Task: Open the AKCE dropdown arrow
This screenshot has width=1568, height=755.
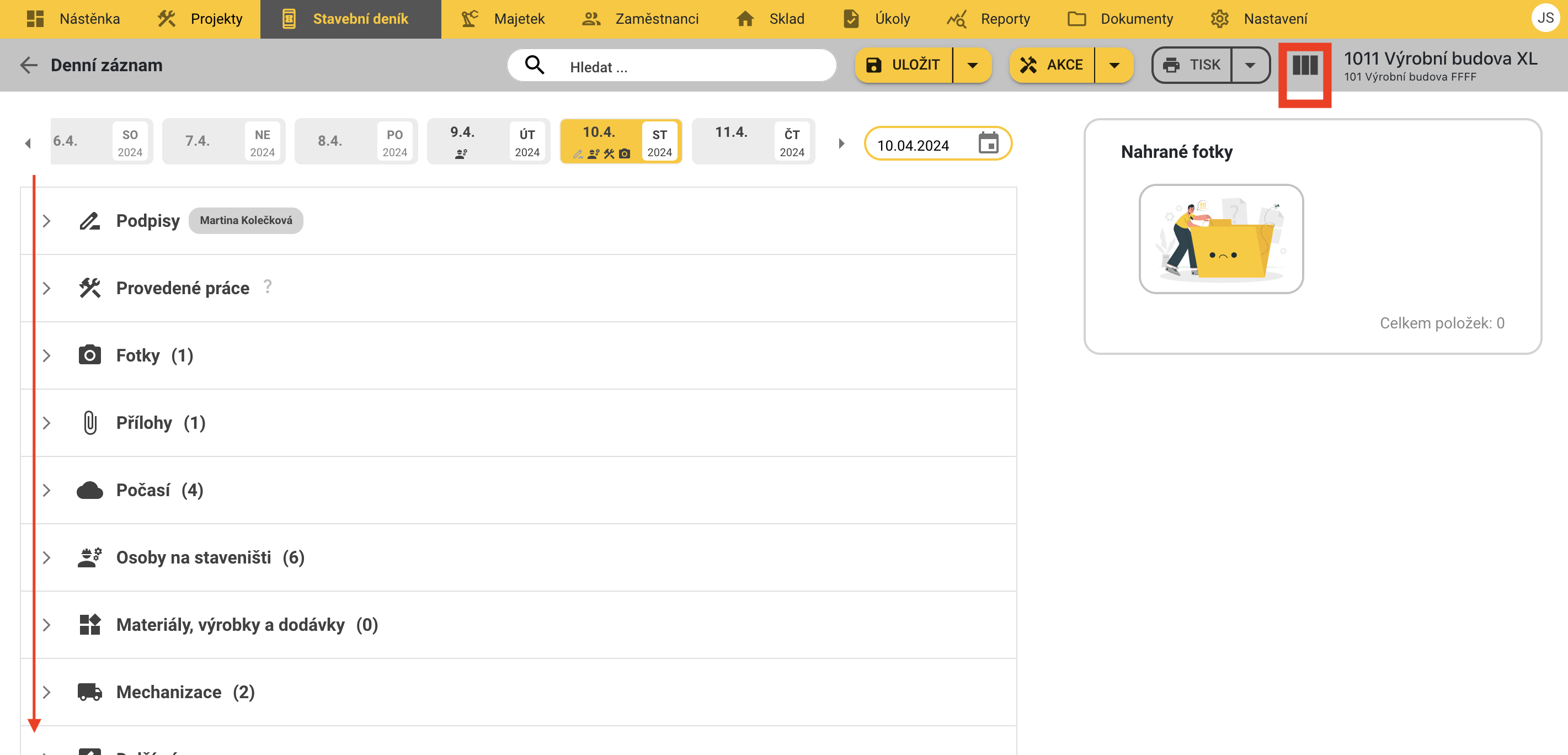Action: 1114,65
